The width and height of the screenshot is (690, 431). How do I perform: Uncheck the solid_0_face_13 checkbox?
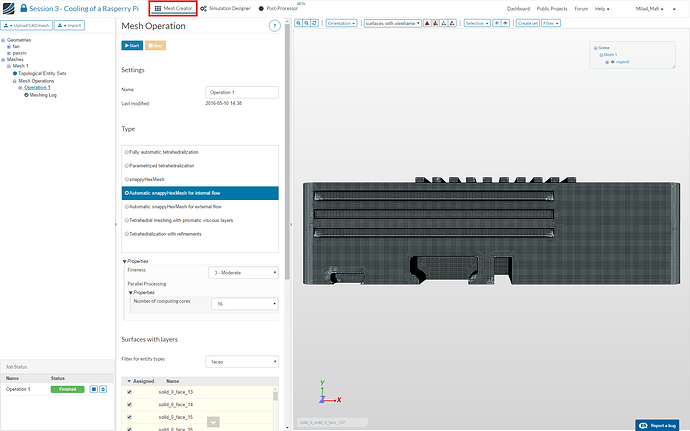pyautogui.click(x=129, y=392)
